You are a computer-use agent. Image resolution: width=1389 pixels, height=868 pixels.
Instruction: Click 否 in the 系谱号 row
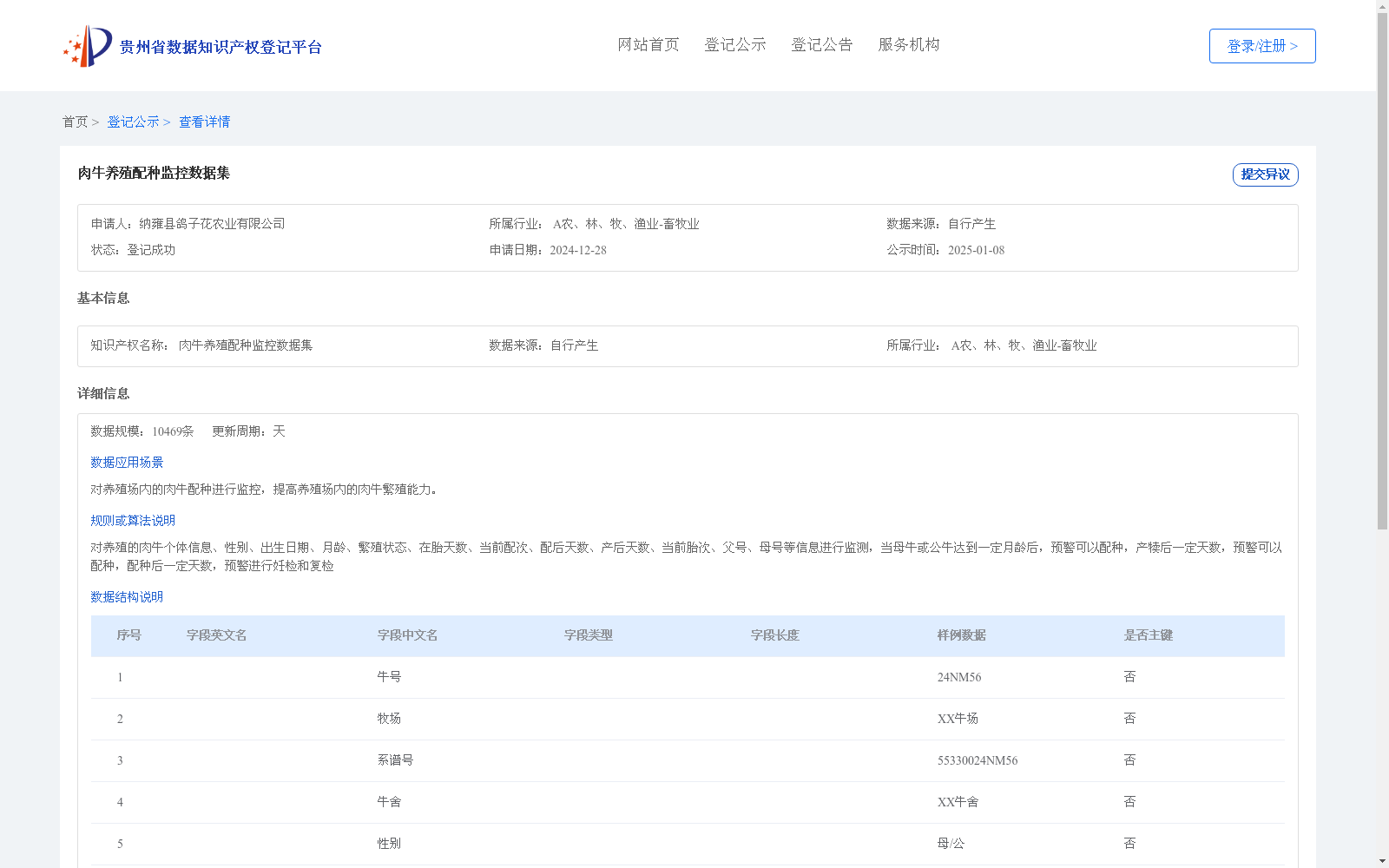pos(1129,760)
